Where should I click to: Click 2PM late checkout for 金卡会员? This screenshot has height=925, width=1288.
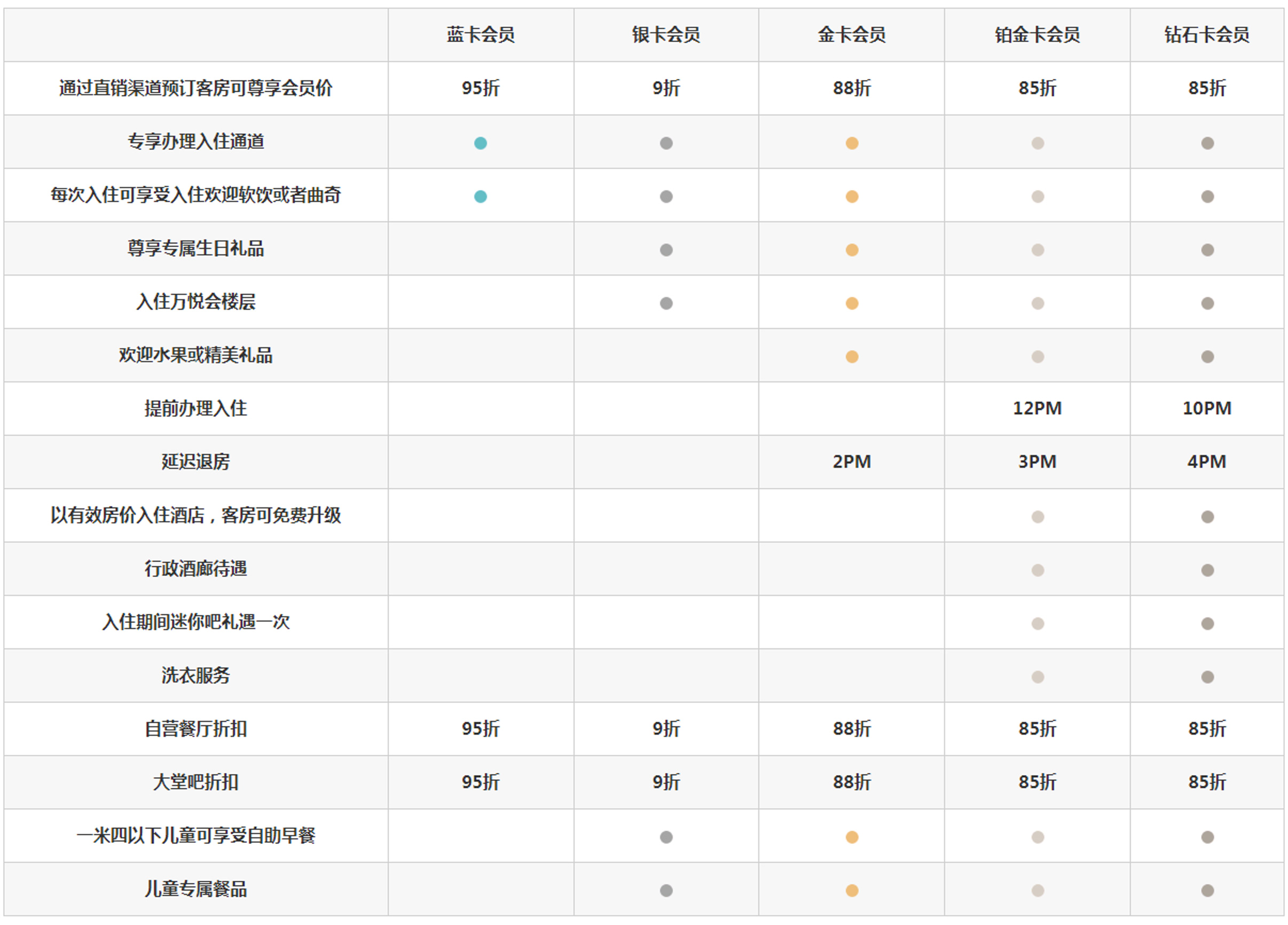852,461
